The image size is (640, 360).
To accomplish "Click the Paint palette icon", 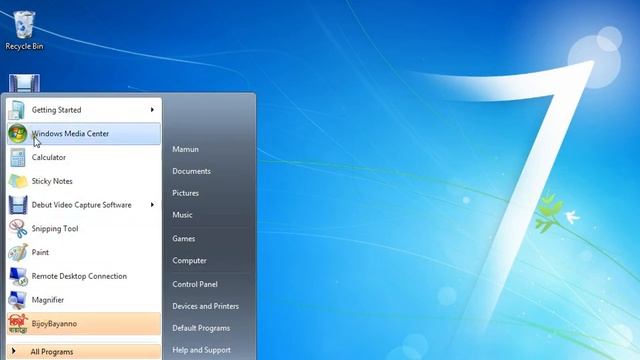I will pos(18,252).
